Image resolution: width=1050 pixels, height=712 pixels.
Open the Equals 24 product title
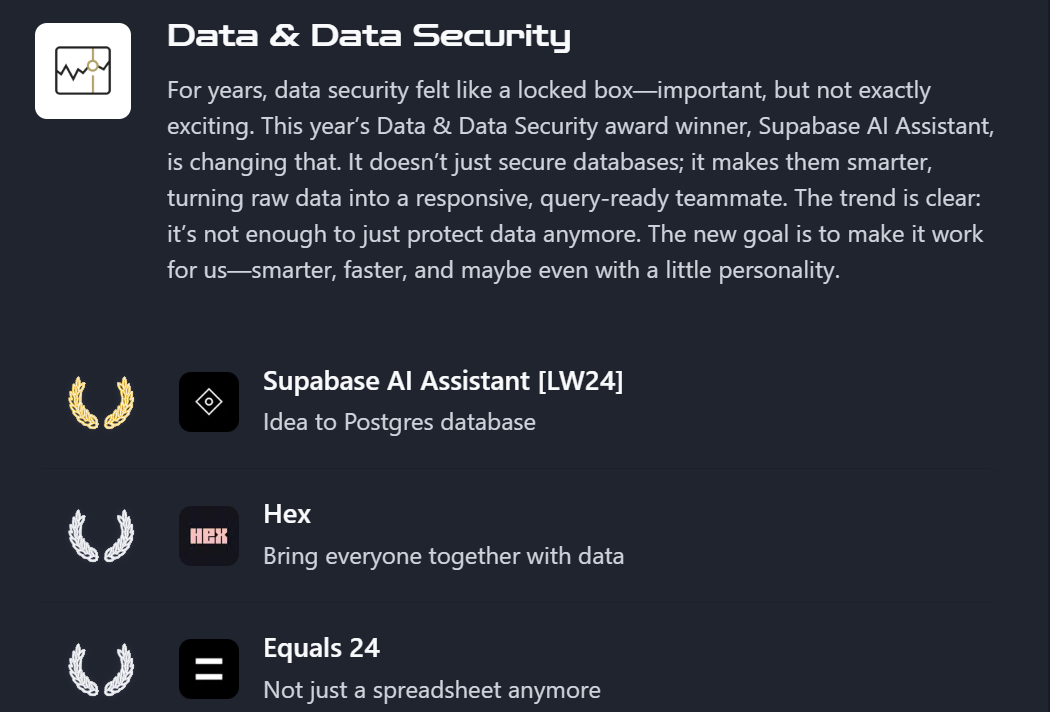321,648
